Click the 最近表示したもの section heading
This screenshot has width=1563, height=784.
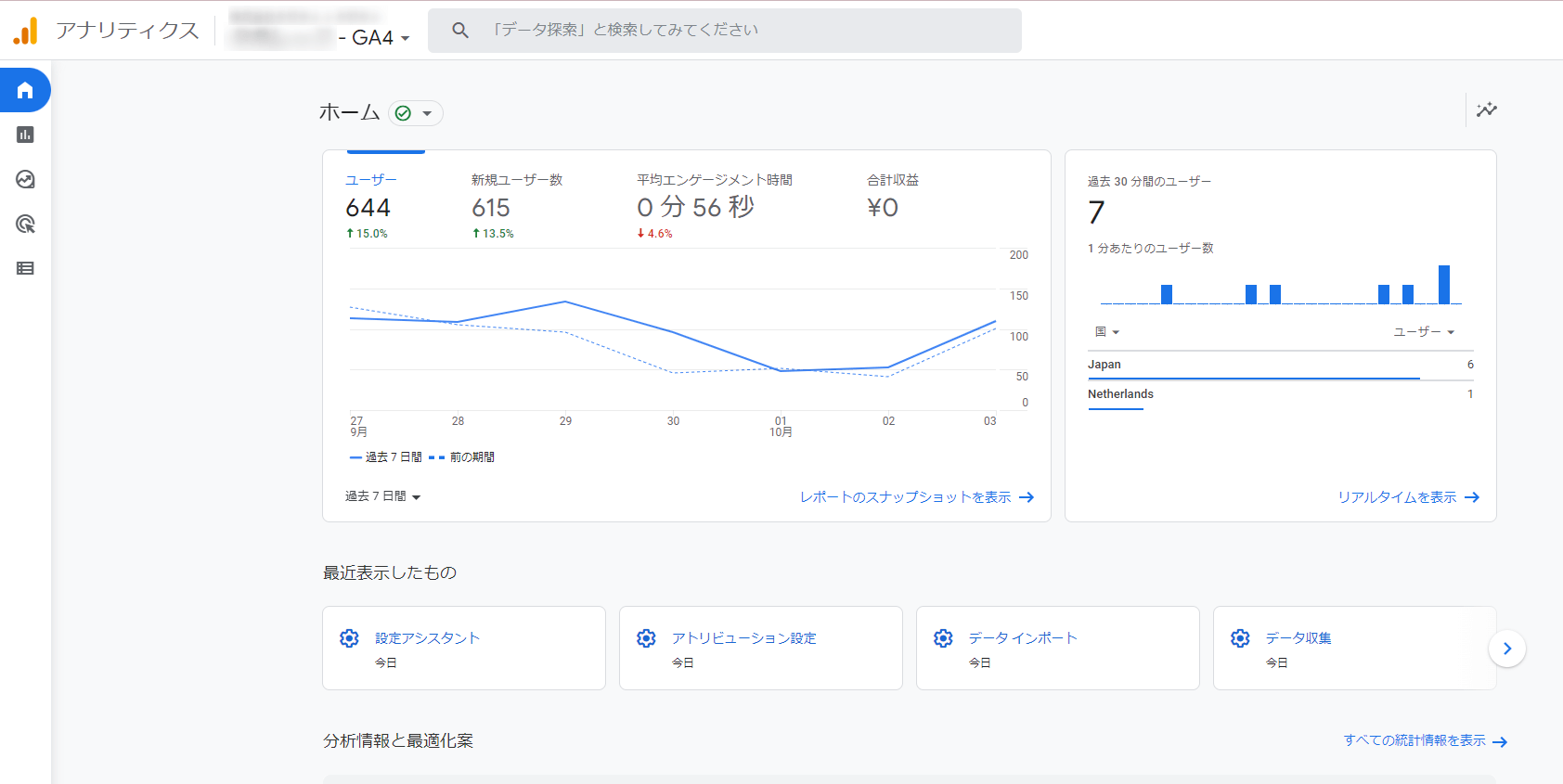click(x=390, y=572)
